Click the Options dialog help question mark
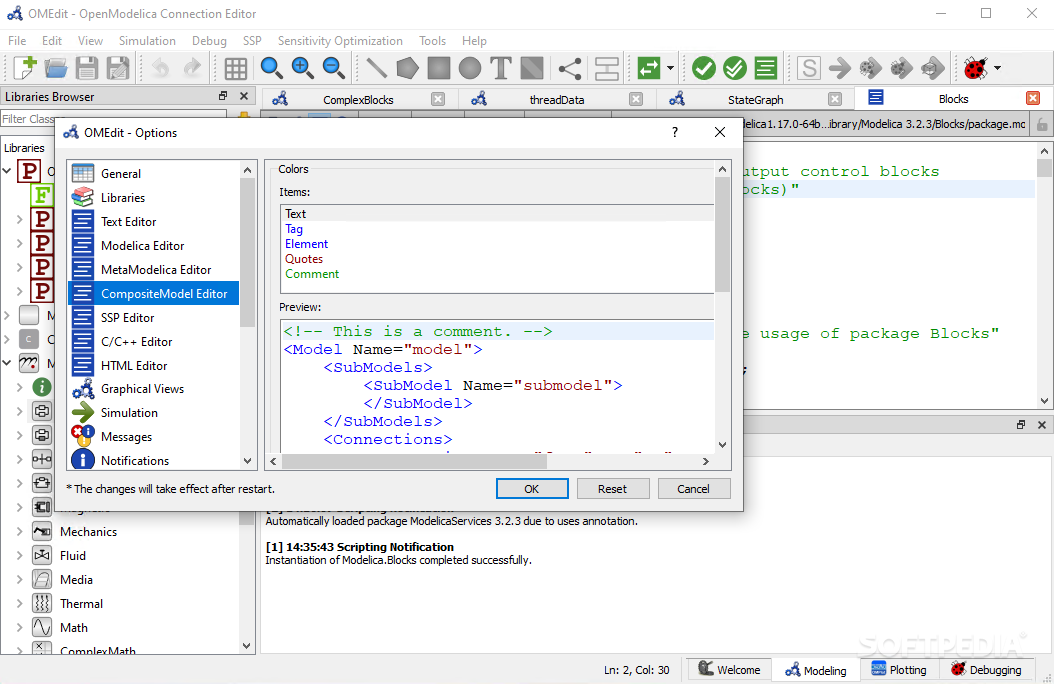 point(675,132)
